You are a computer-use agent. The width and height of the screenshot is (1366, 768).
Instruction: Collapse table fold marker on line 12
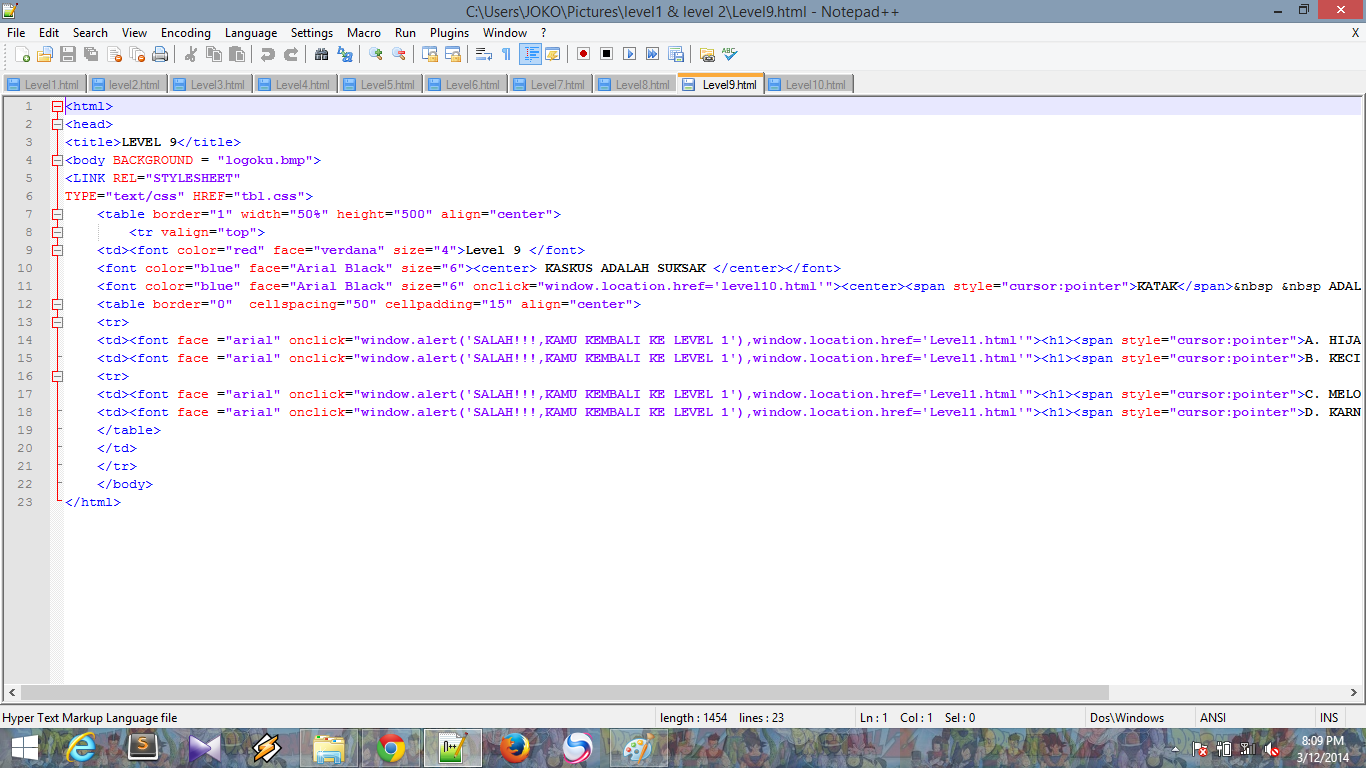coord(58,304)
